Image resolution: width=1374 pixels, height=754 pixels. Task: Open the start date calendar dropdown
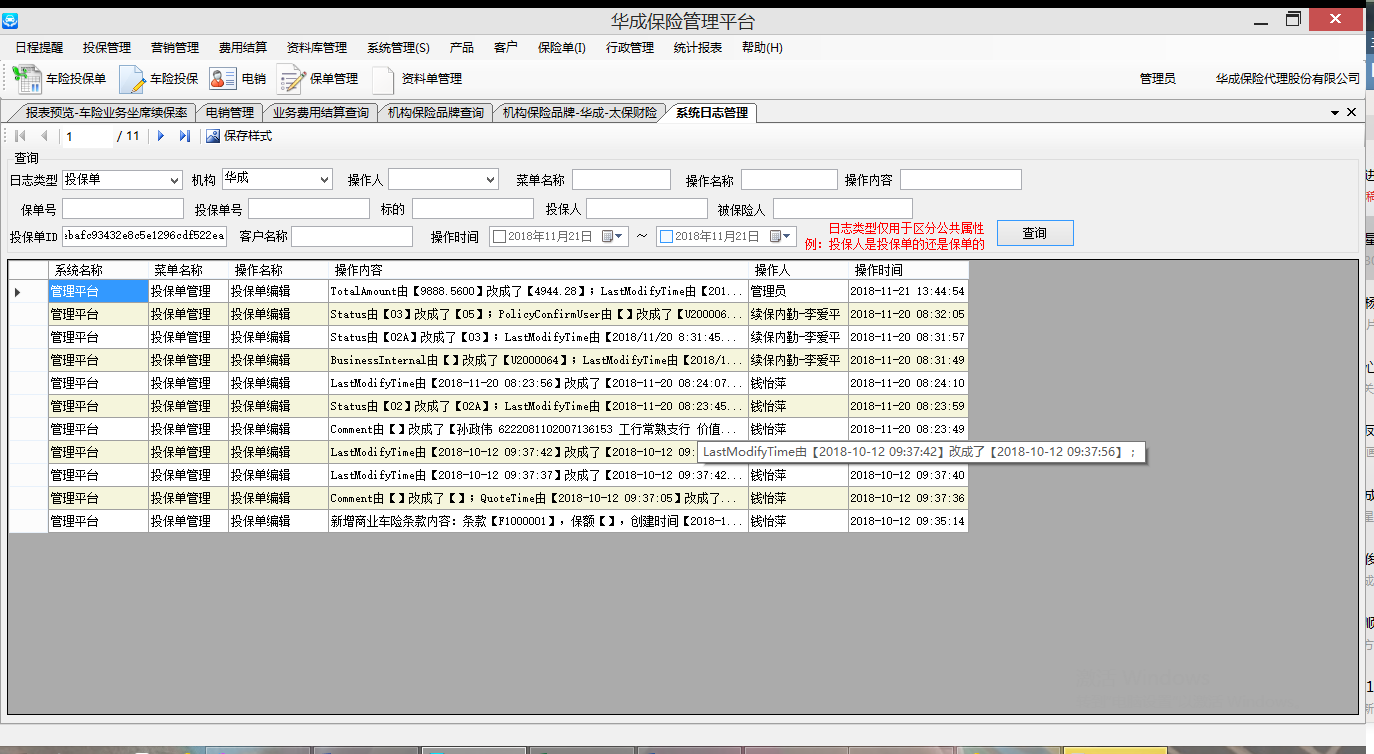tap(612, 237)
